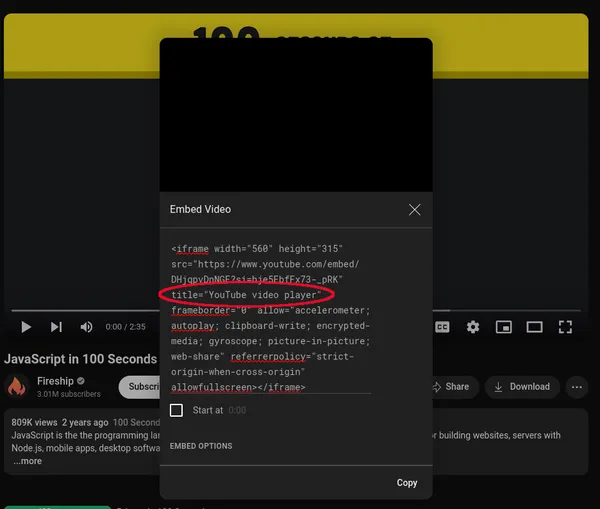This screenshot has width=600, height=509.
Task: Click the embed preview video area
Action: [x=296, y=115]
